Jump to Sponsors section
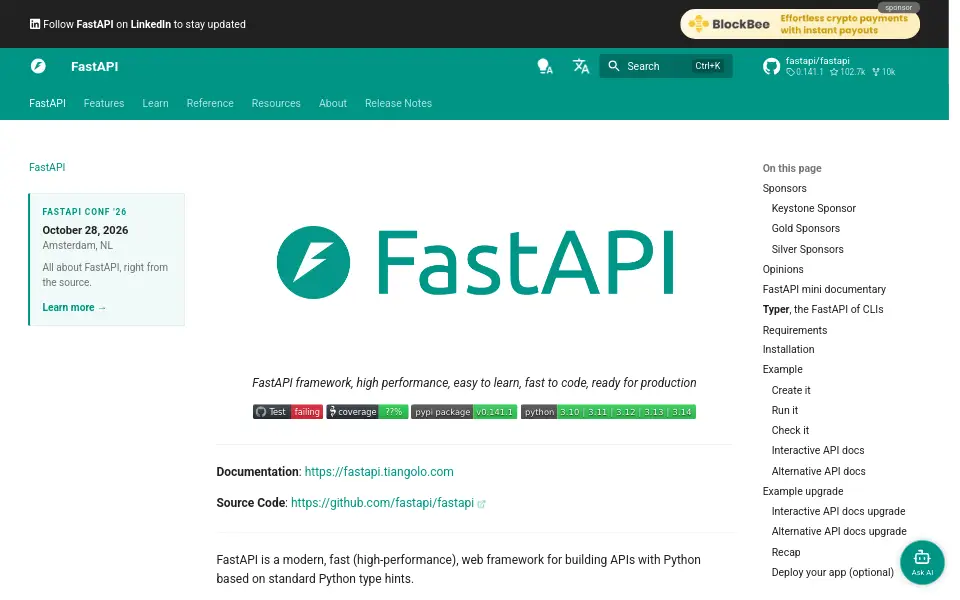This screenshot has width=960, height=600. (x=784, y=189)
